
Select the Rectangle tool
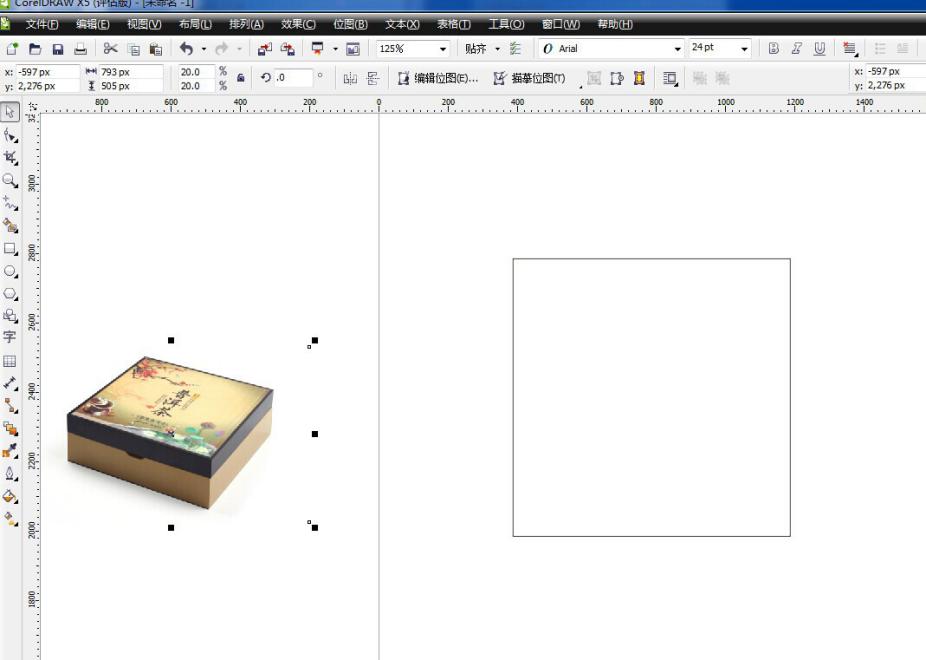10,248
